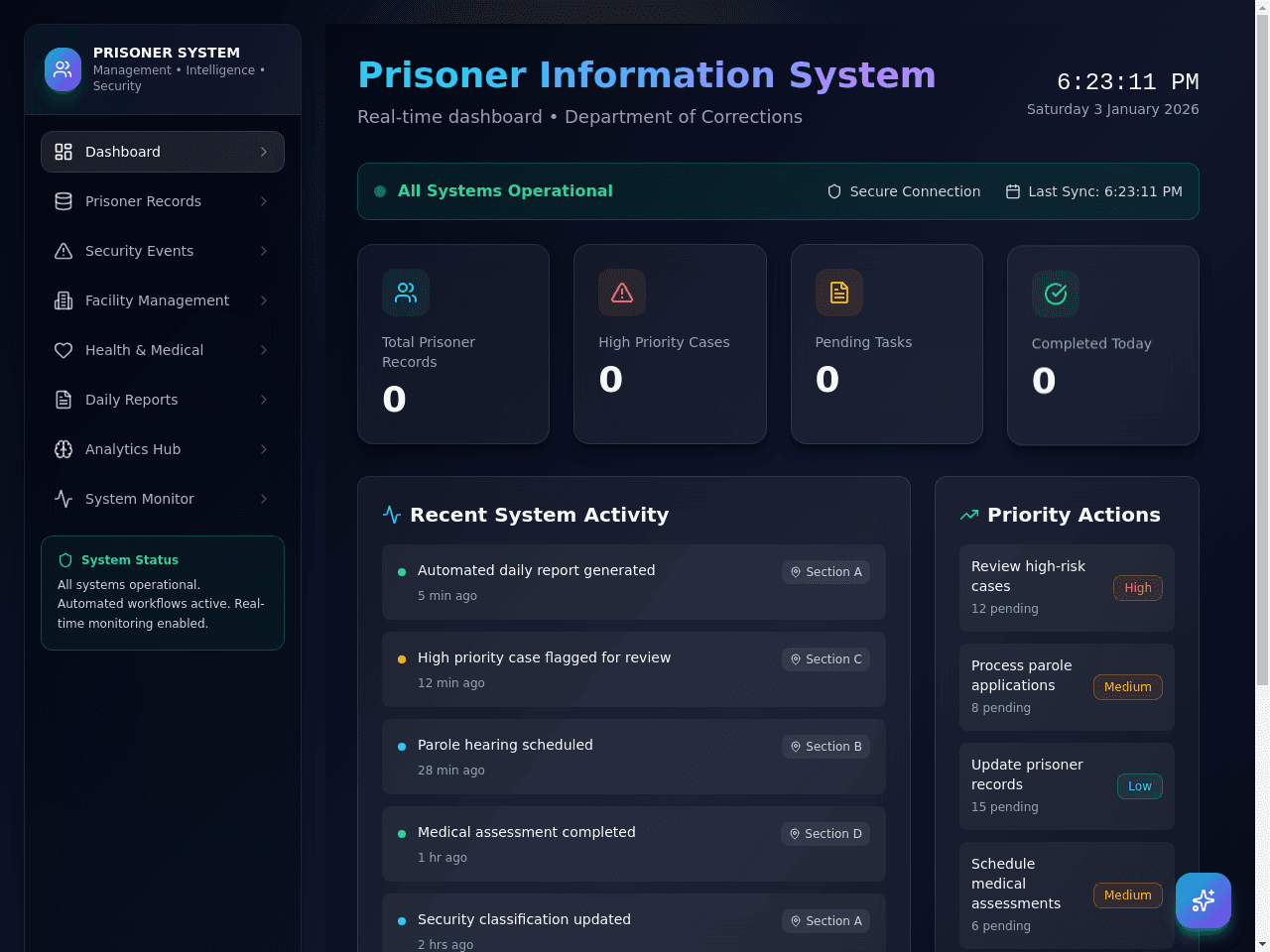The width and height of the screenshot is (1270, 952).
Task: Click the page vertical scrollbar
Action: click(x=1262, y=350)
